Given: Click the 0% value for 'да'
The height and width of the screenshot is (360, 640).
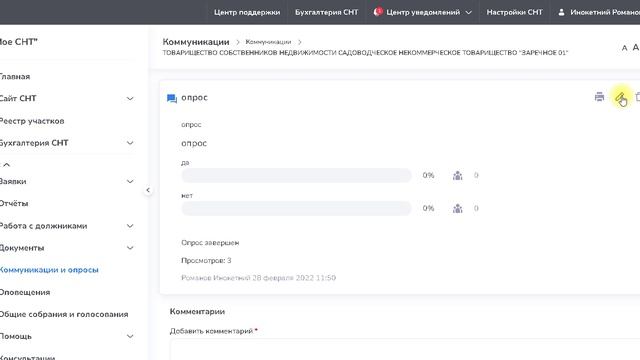Looking at the screenshot, I should [428, 176].
